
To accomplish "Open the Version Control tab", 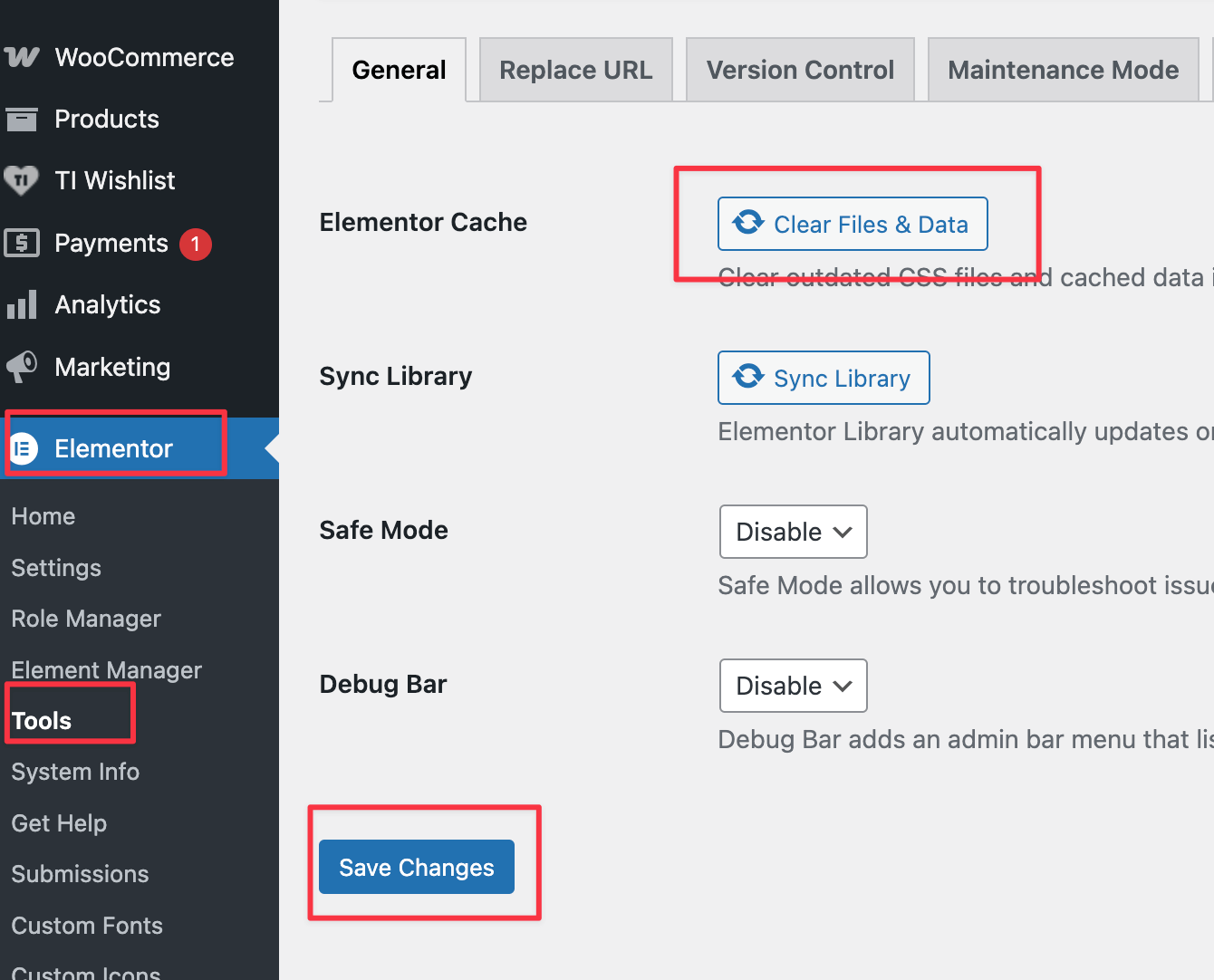I will 800,70.
